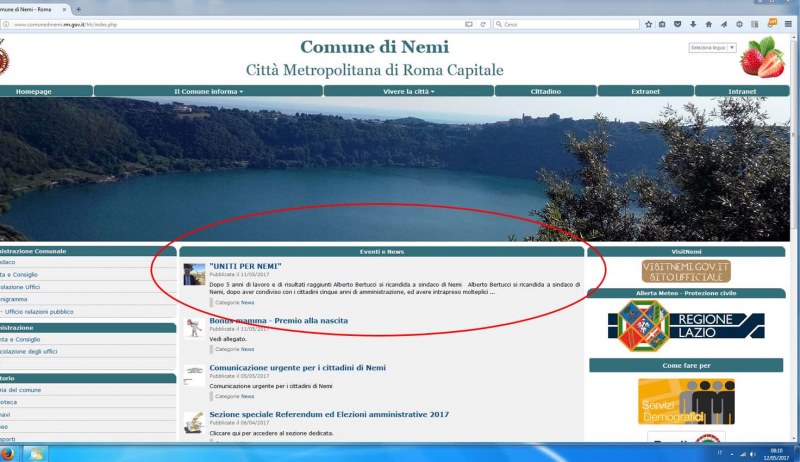Open the Seleziona lingua dropdown
Screen dimensions: 800x462
click(x=712, y=47)
